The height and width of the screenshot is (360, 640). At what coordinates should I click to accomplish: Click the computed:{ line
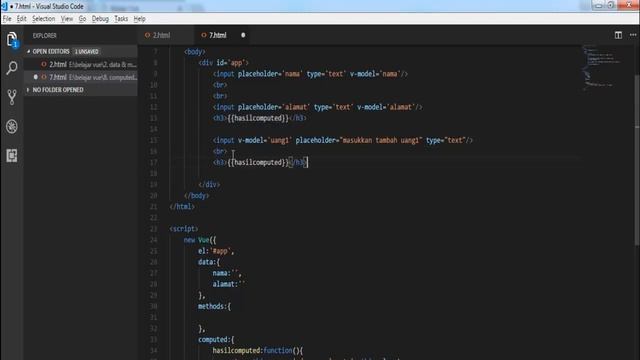[x=216, y=340]
